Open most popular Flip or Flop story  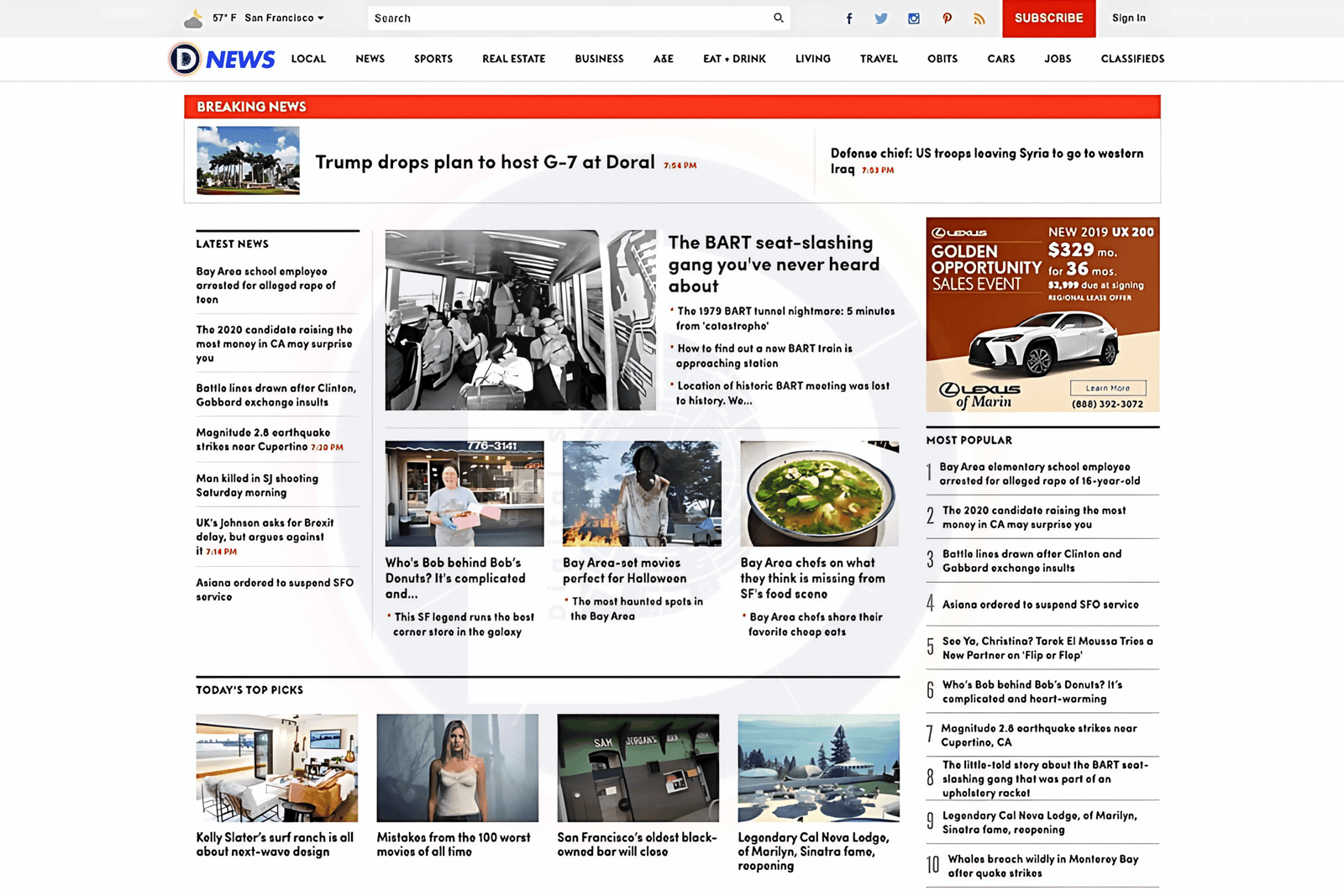tap(1047, 647)
